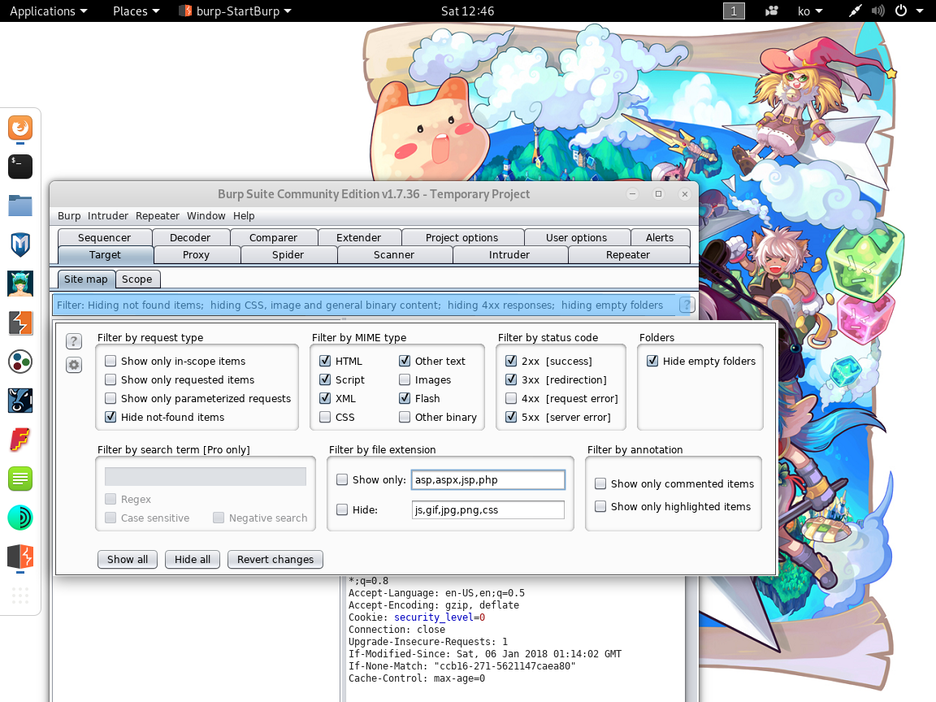Switch to the Scope sub-tab

tap(137, 279)
